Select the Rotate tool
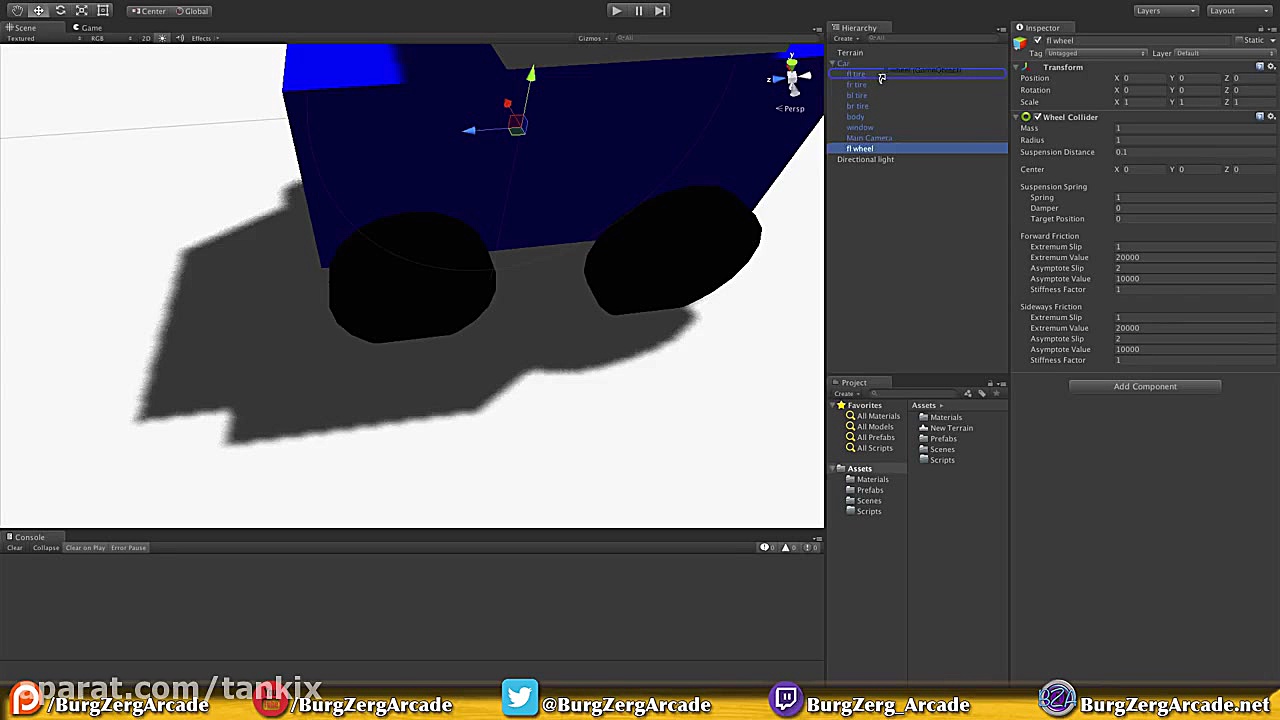The height and width of the screenshot is (720, 1280). (60, 10)
